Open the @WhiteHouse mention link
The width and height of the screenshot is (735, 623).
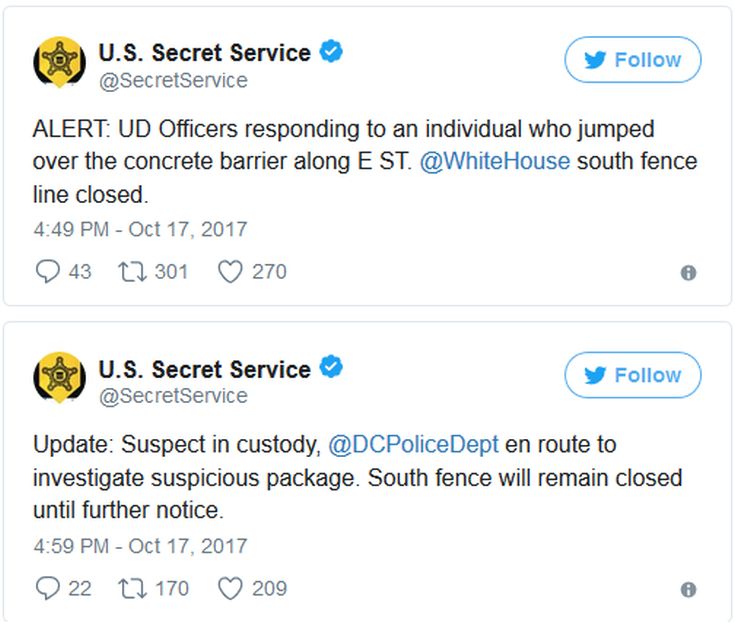click(x=494, y=162)
